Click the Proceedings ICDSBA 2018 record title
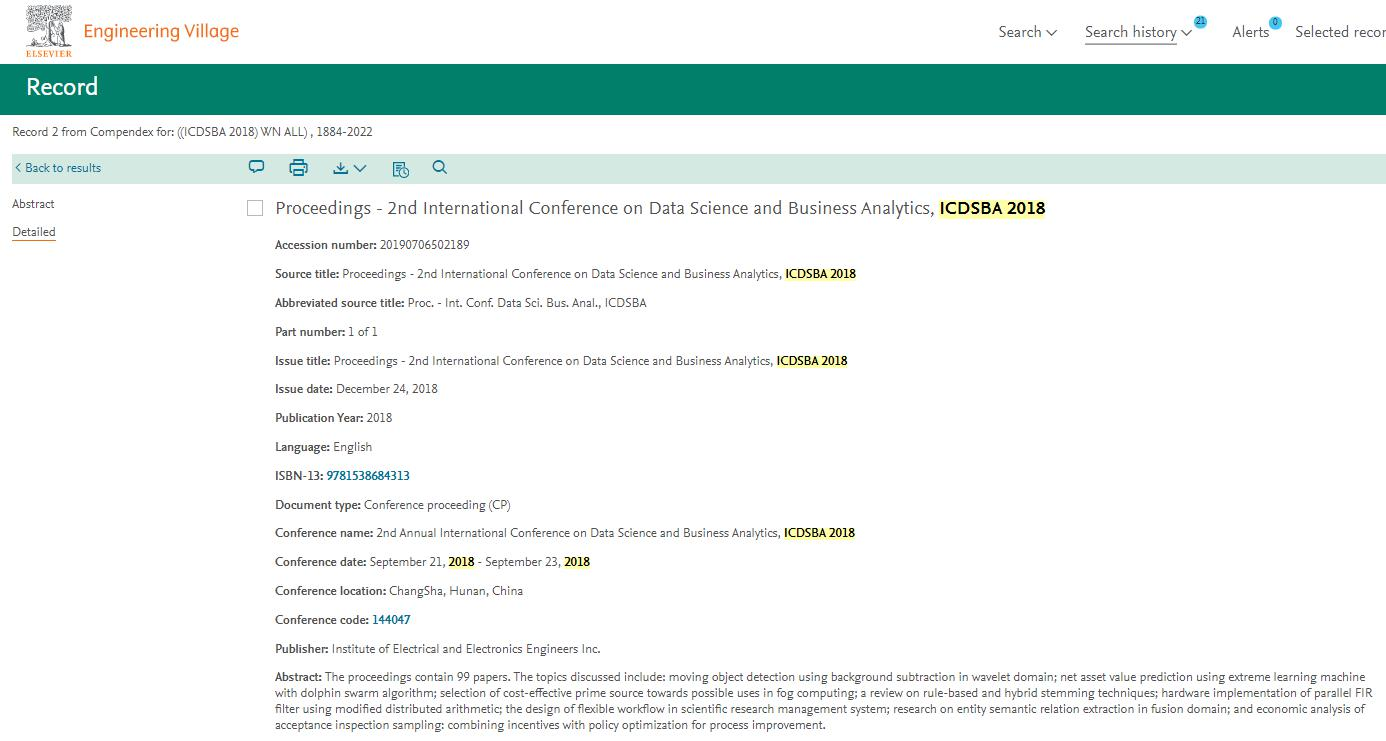This screenshot has width=1386, height=741. (x=660, y=208)
